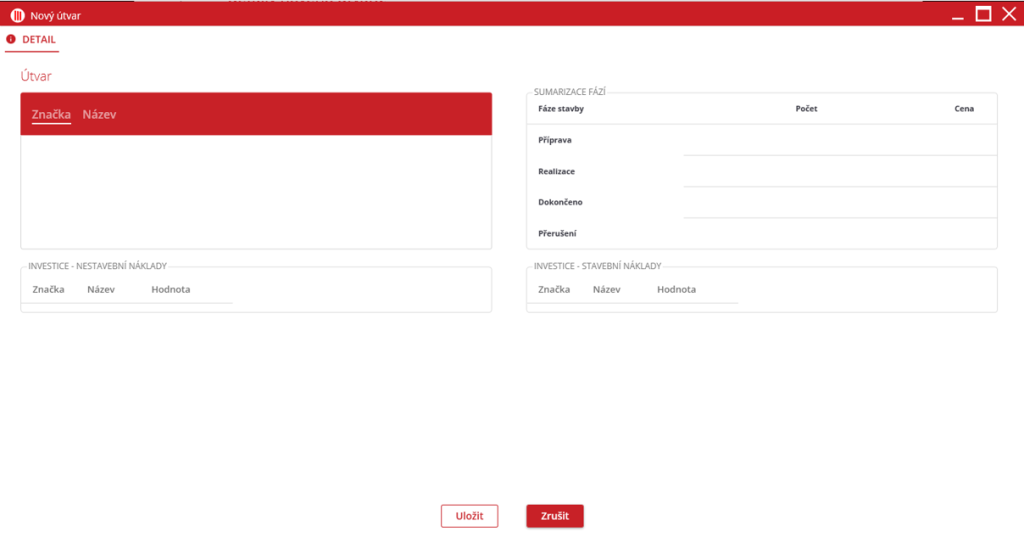Click Název column header in stavební náklady
The height and width of the screenshot is (543, 1024).
(606, 289)
